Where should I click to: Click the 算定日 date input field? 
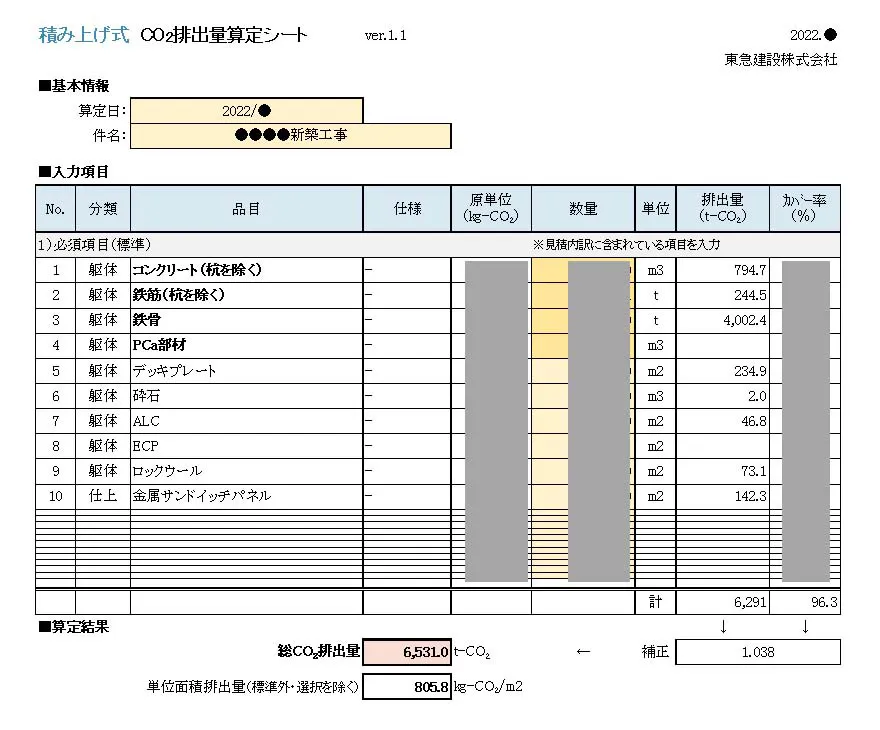click(246, 111)
